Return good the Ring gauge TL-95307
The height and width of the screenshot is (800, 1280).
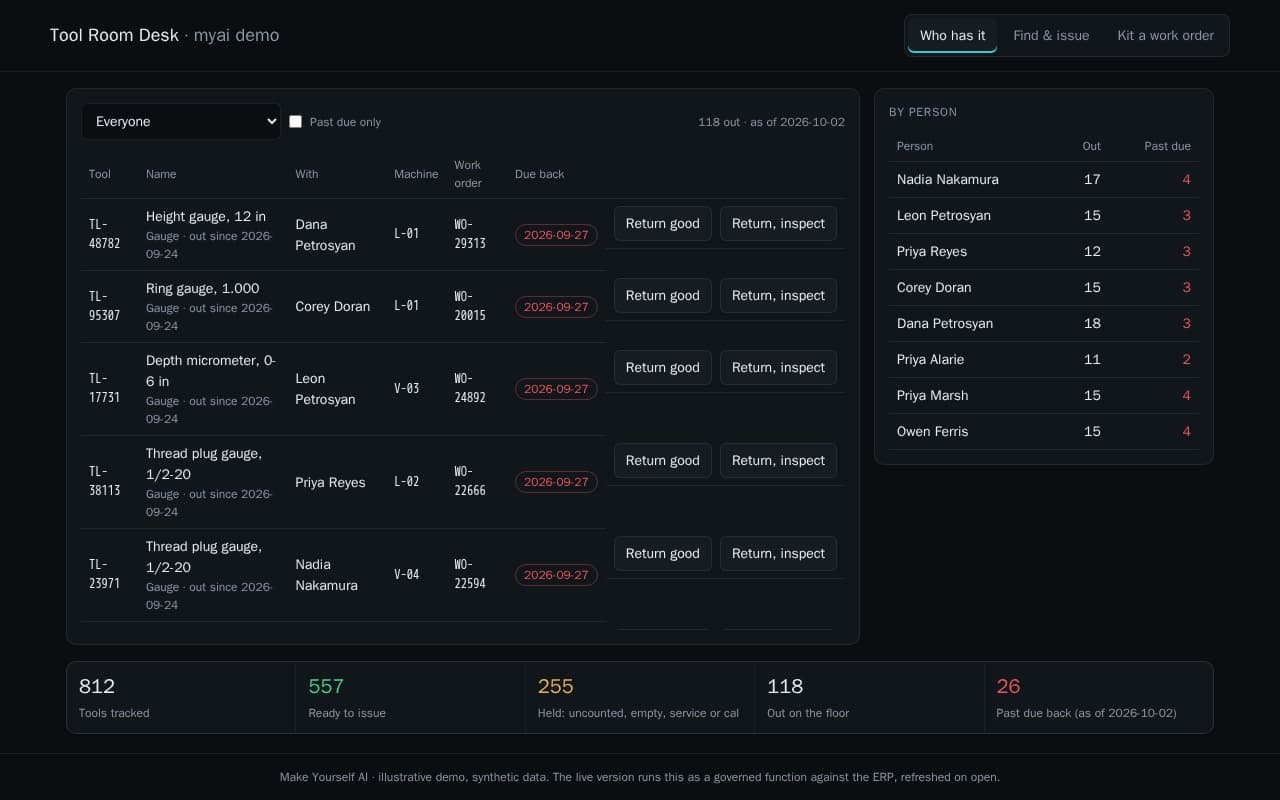[x=663, y=296]
